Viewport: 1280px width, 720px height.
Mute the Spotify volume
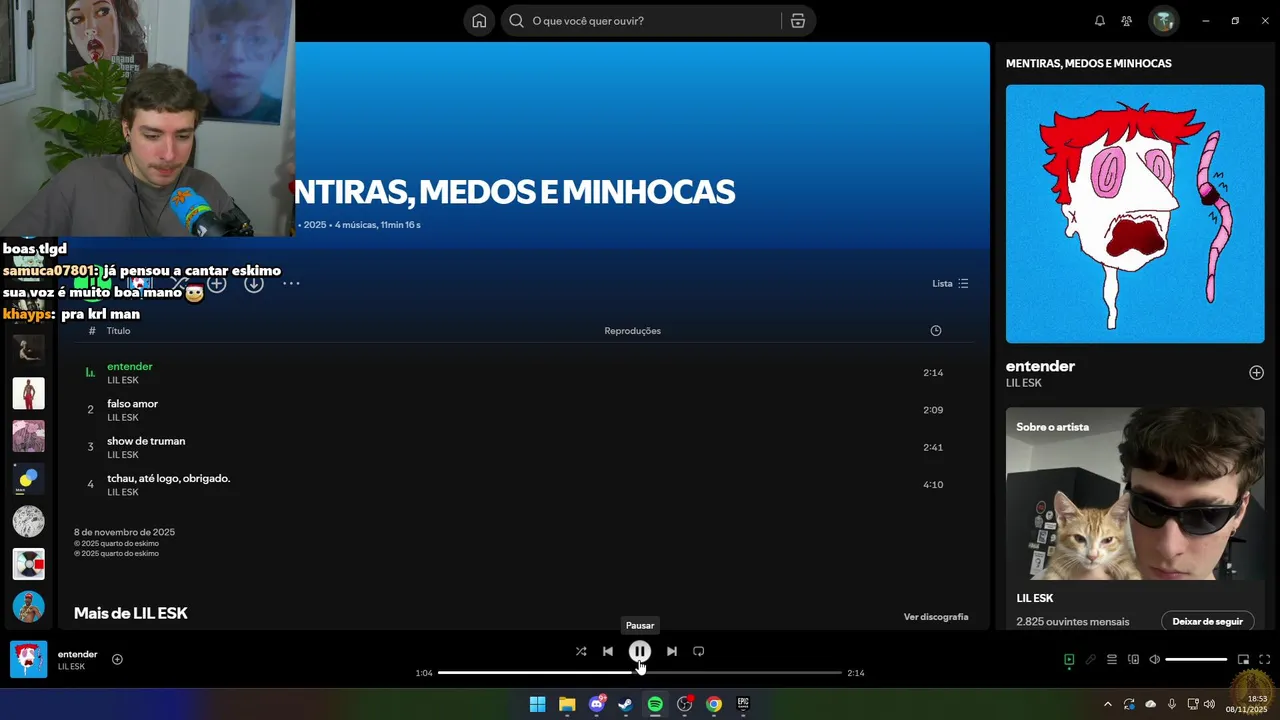1155,659
